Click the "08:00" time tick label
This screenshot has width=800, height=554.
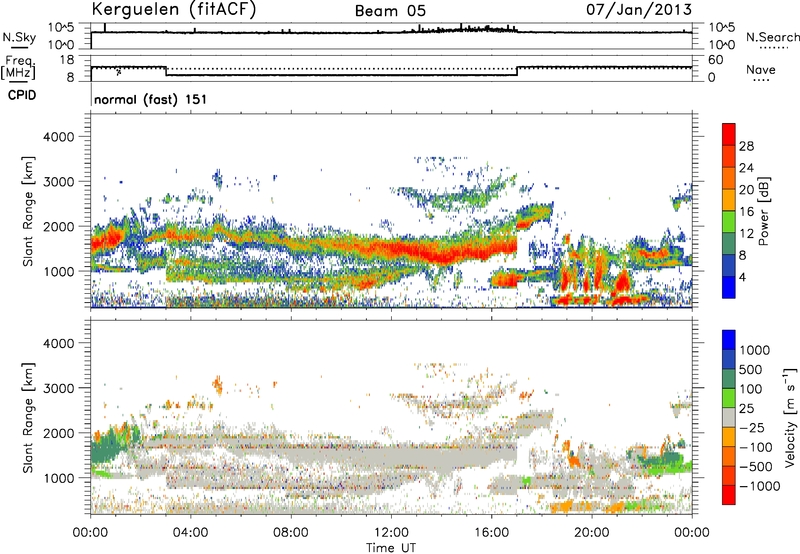click(291, 533)
